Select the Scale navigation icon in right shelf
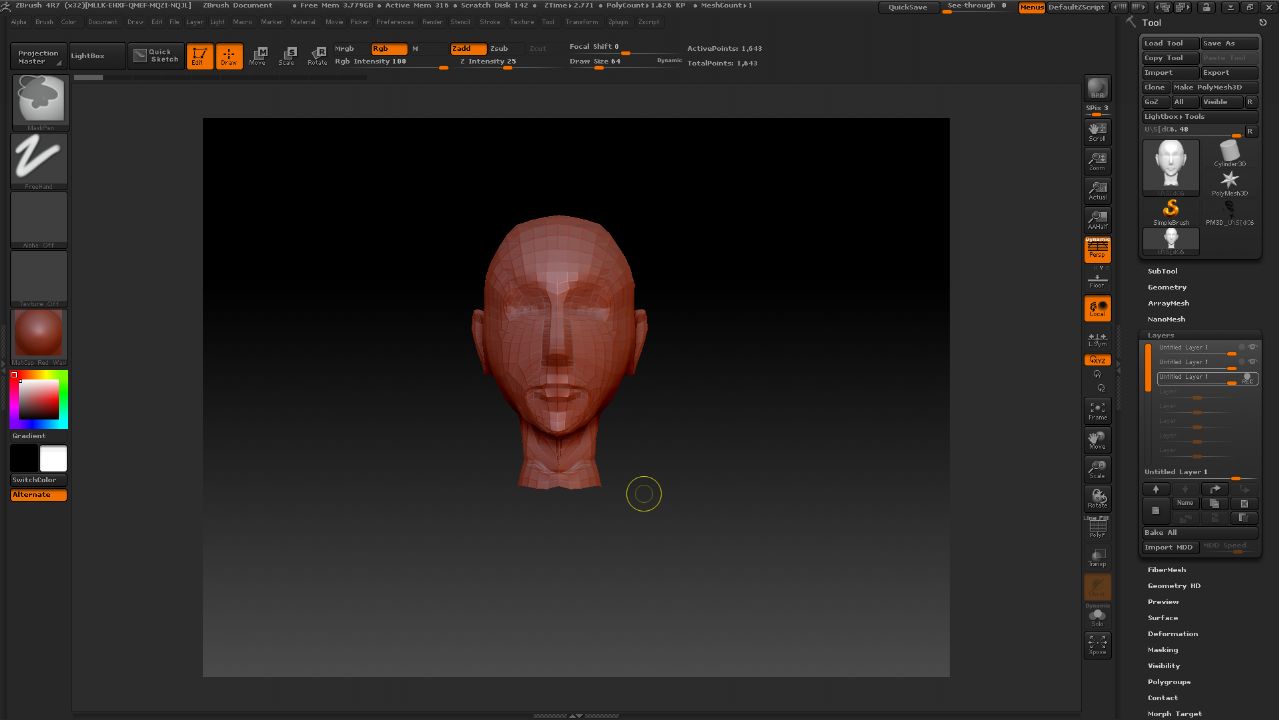 click(x=1097, y=469)
